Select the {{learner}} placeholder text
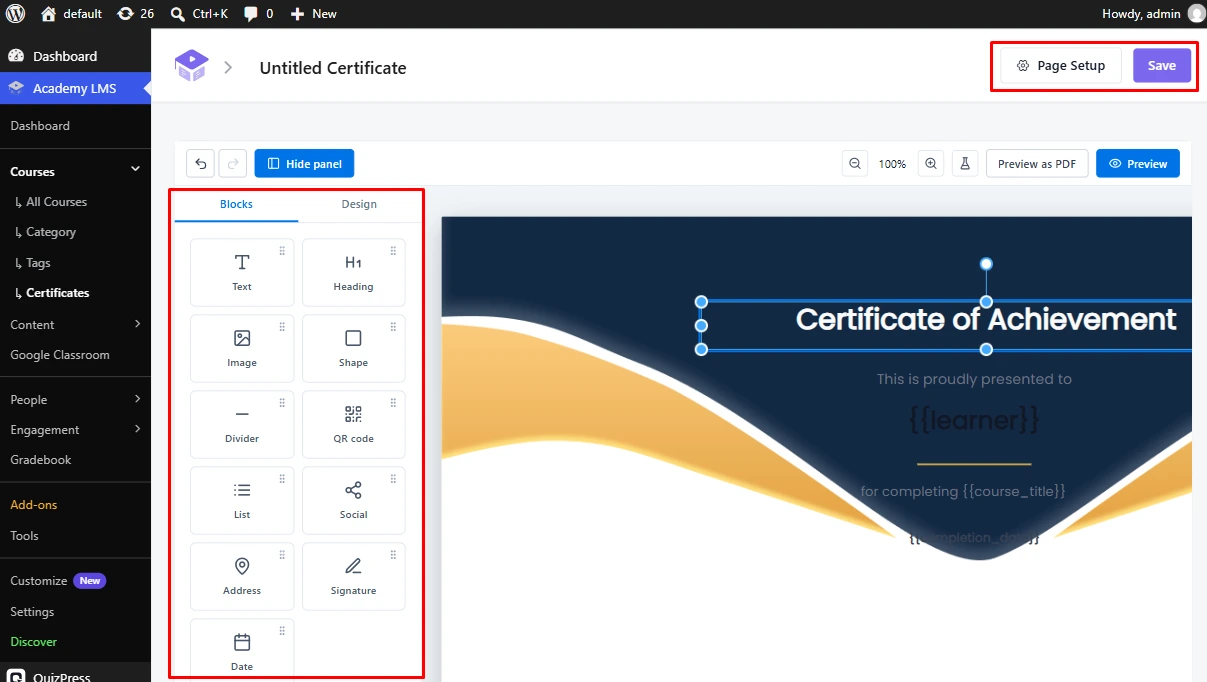 [974, 419]
